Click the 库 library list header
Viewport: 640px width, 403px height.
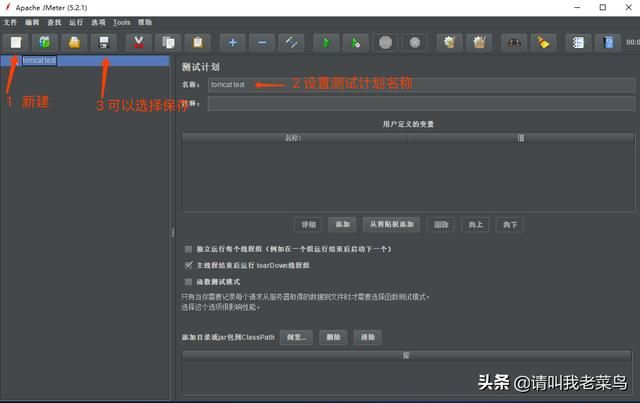[407, 356]
